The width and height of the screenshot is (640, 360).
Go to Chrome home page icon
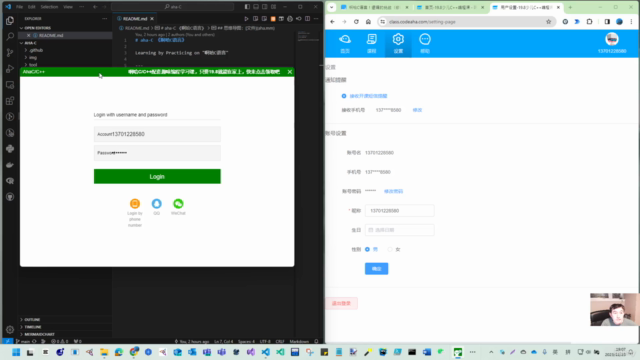[368, 22]
